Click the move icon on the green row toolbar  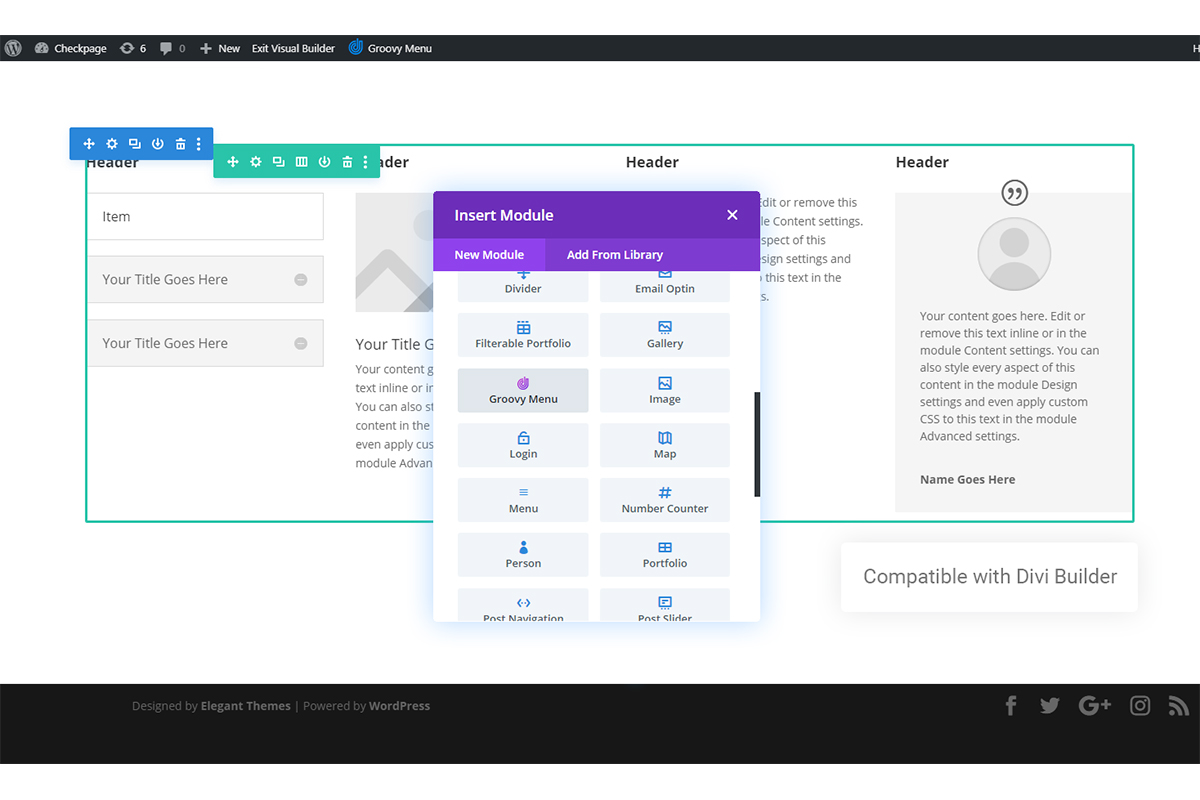tap(233, 162)
